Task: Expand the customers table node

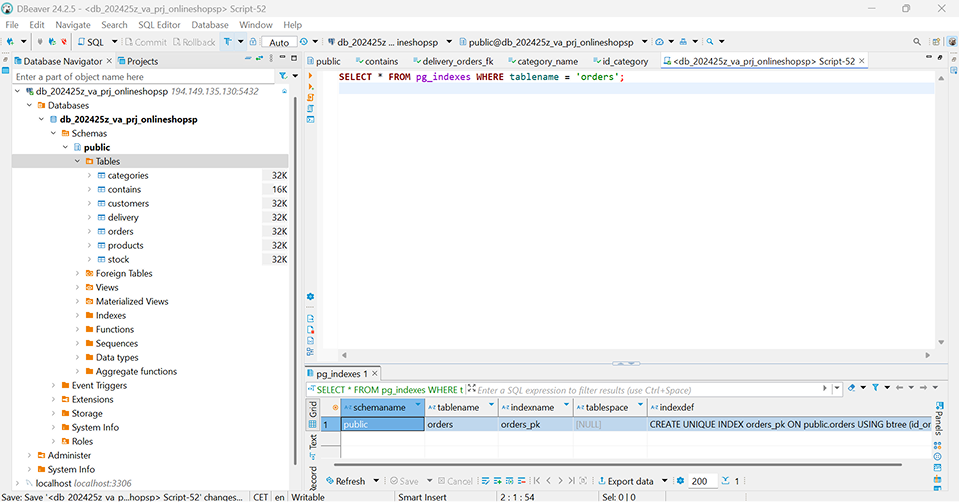Action: (89, 203)
